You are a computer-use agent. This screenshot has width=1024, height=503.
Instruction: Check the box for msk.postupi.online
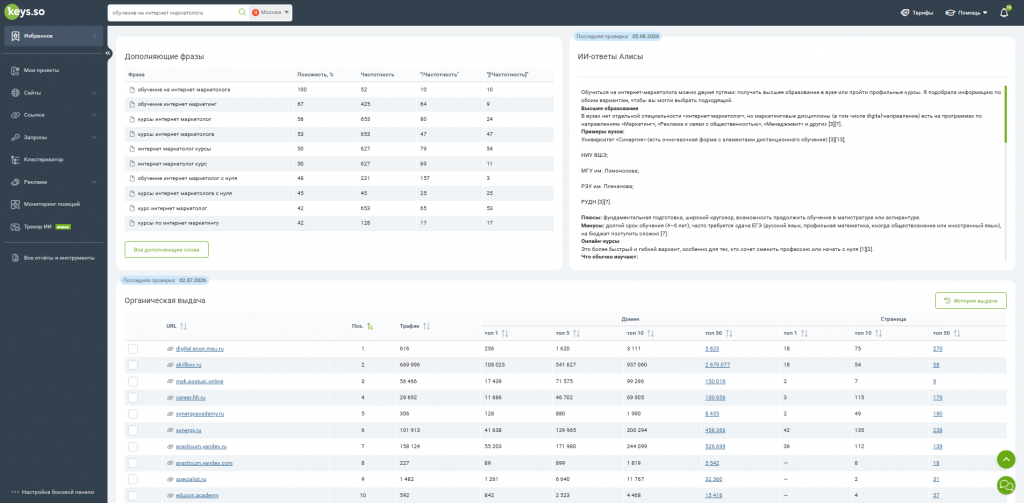[133, 381]
